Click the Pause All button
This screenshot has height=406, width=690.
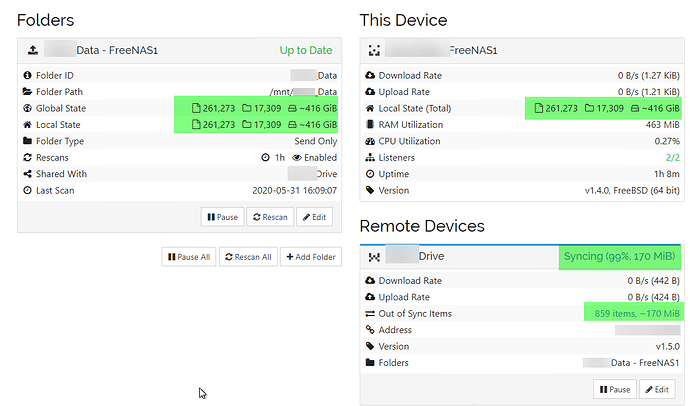point(189,257)
